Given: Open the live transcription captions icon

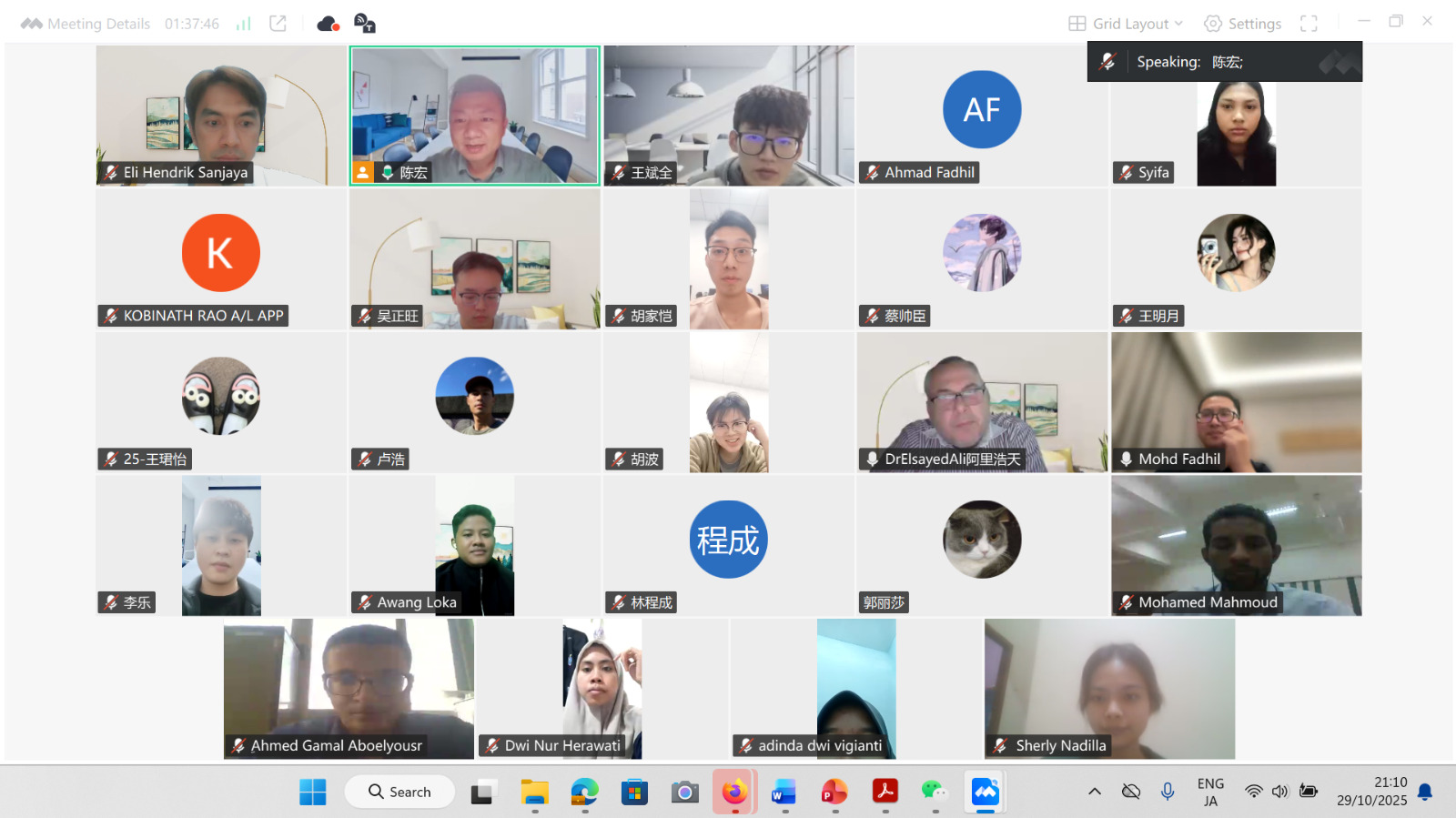Looking at the screenshot, I should point(365,24).
